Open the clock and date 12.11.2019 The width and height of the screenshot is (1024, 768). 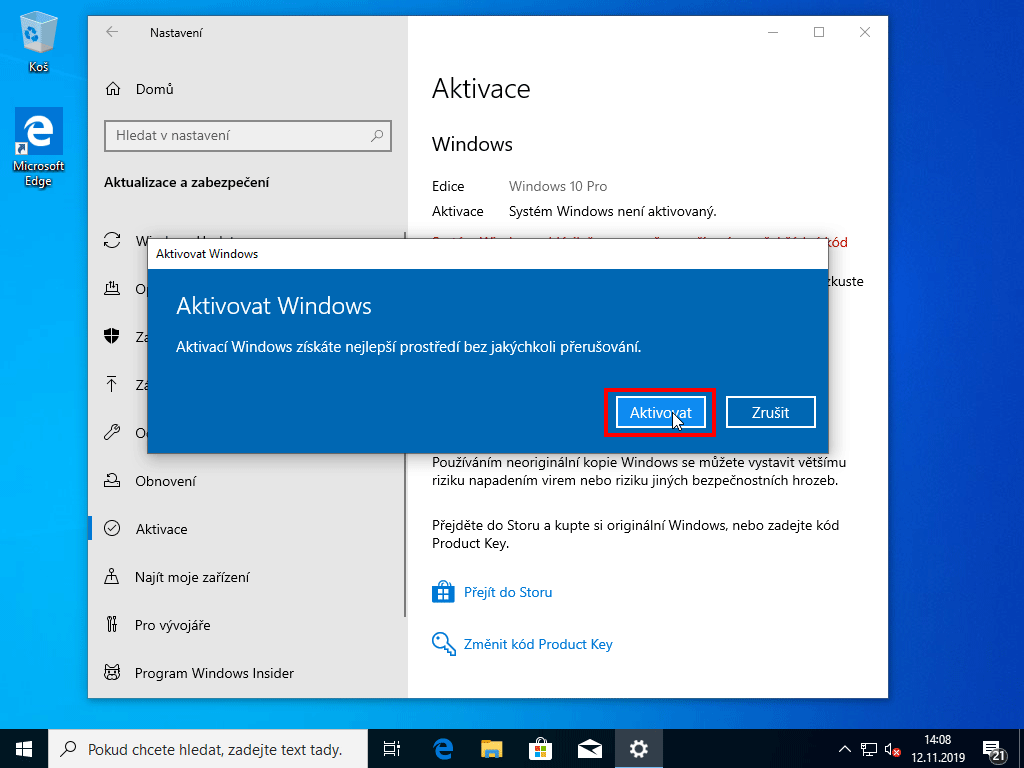coord(938,748)
